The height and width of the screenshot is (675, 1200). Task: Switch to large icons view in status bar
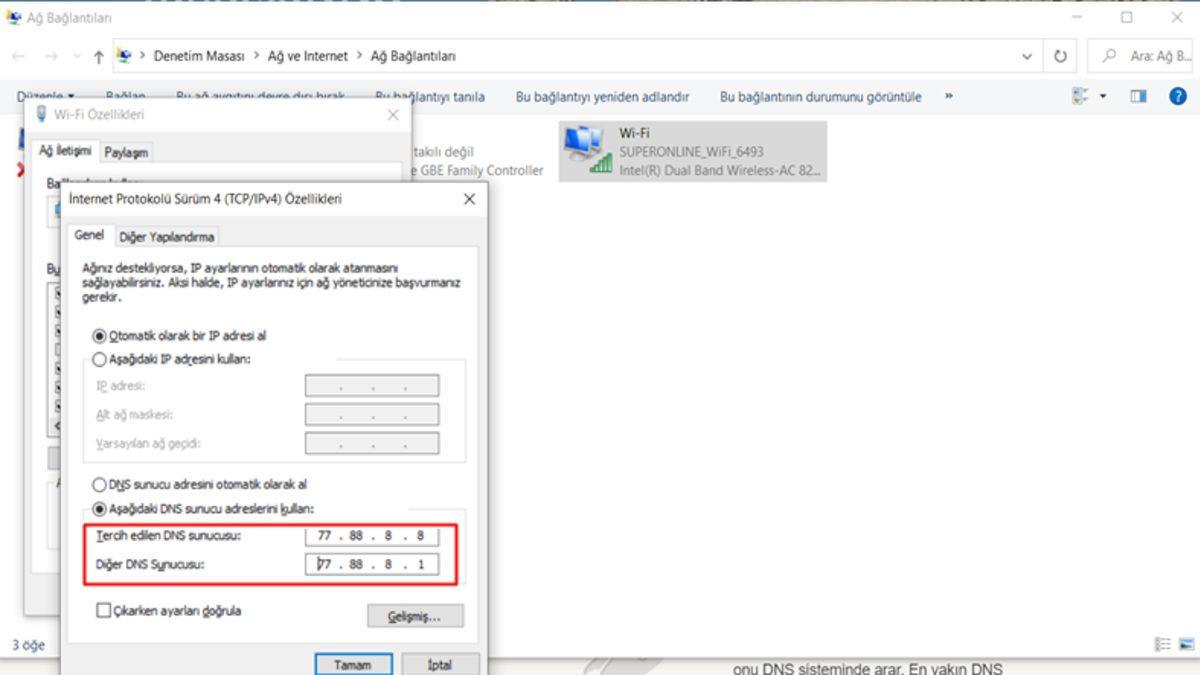click(1185, 645)
